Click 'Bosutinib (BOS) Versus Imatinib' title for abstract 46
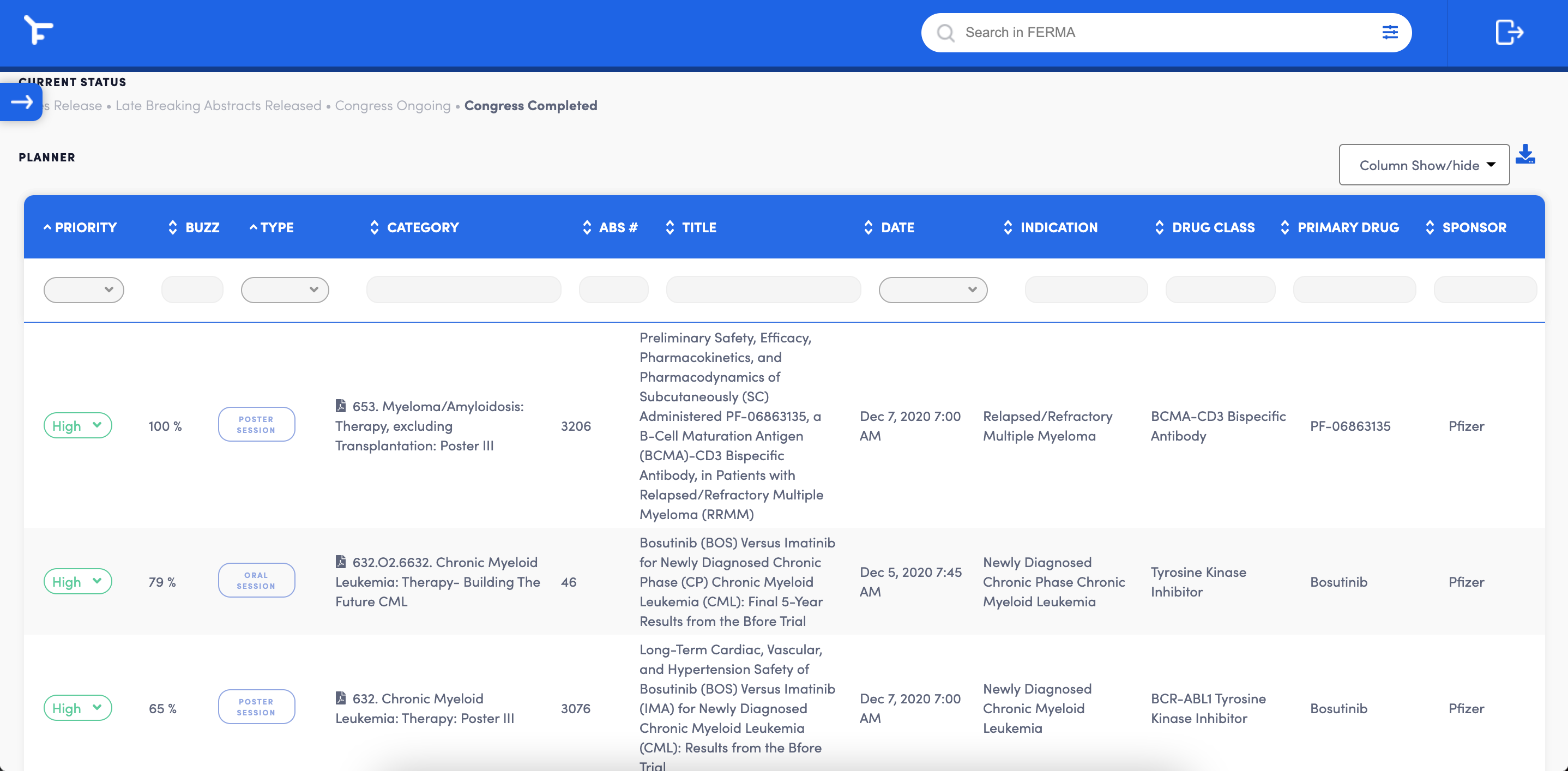The height and width of the screenshot is (771, 1568). tap(737, 581)
